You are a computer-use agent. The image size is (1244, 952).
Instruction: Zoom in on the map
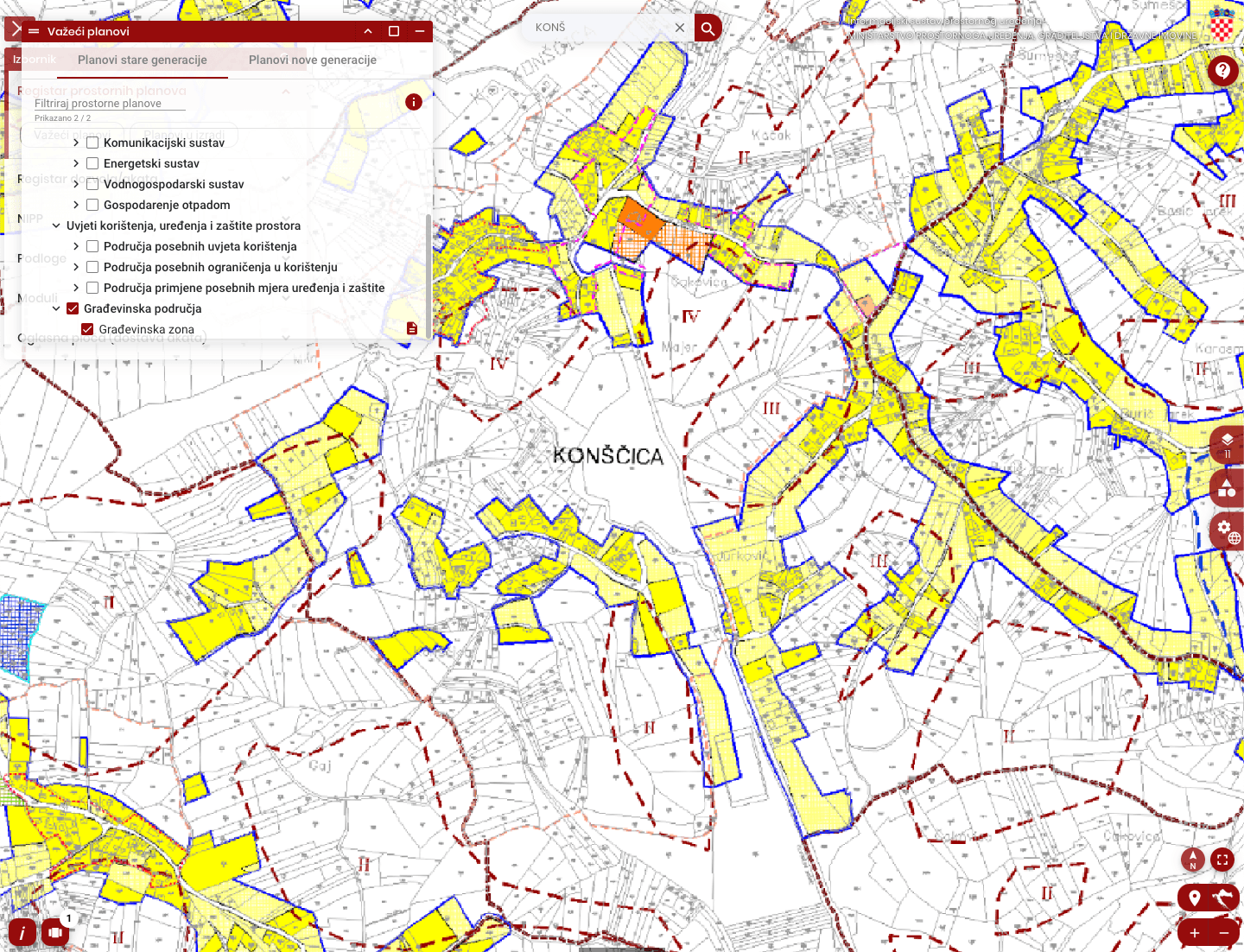coord(1195,933)
